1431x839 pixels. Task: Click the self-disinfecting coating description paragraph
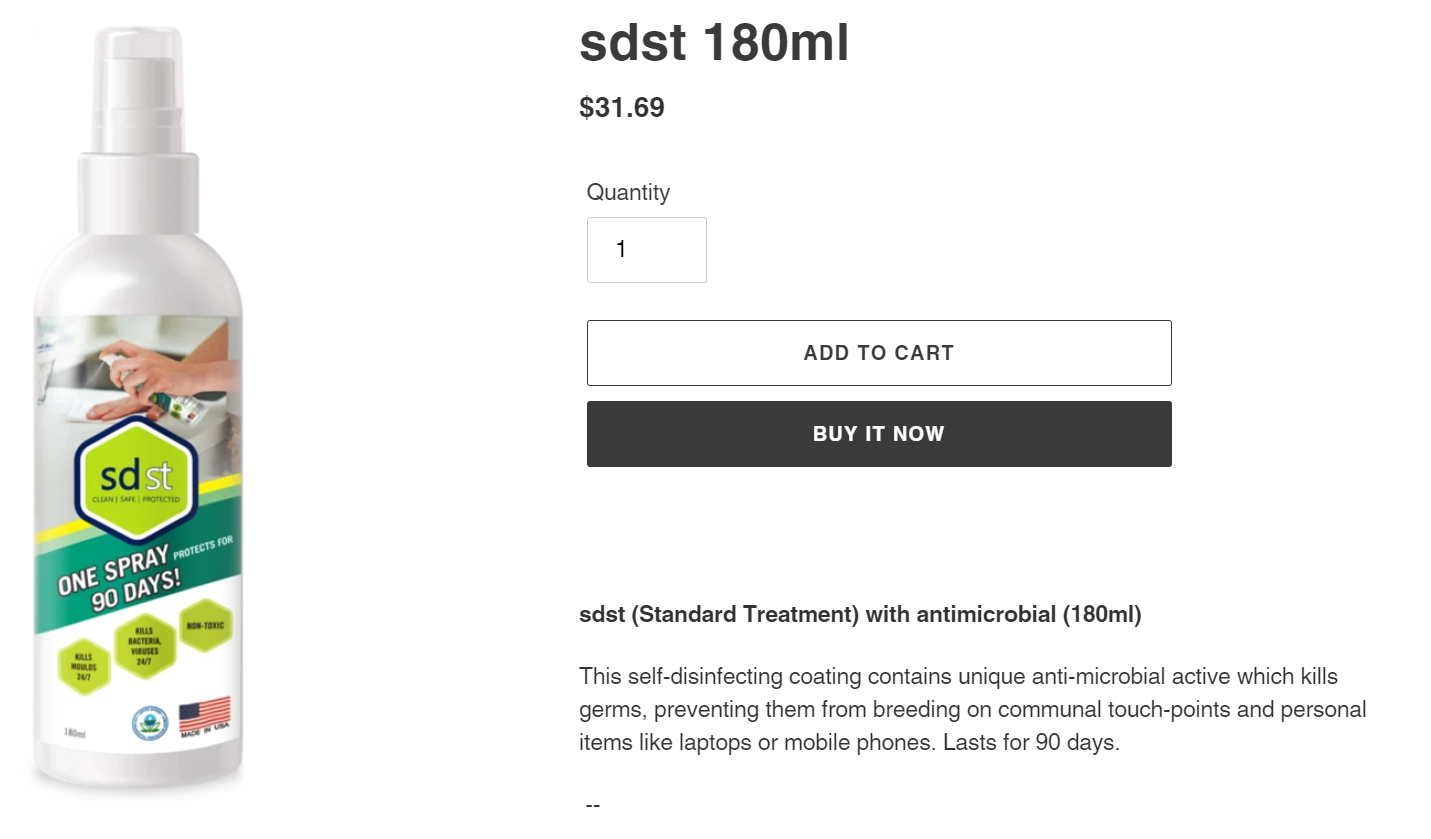pos(973,709)
